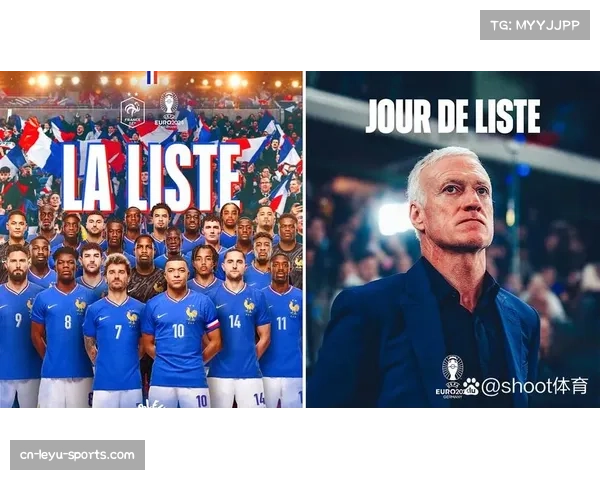Open the cn-leyu-sports.com link label
Viewport: 600px width, 480px height.
[x=77, y=455]
